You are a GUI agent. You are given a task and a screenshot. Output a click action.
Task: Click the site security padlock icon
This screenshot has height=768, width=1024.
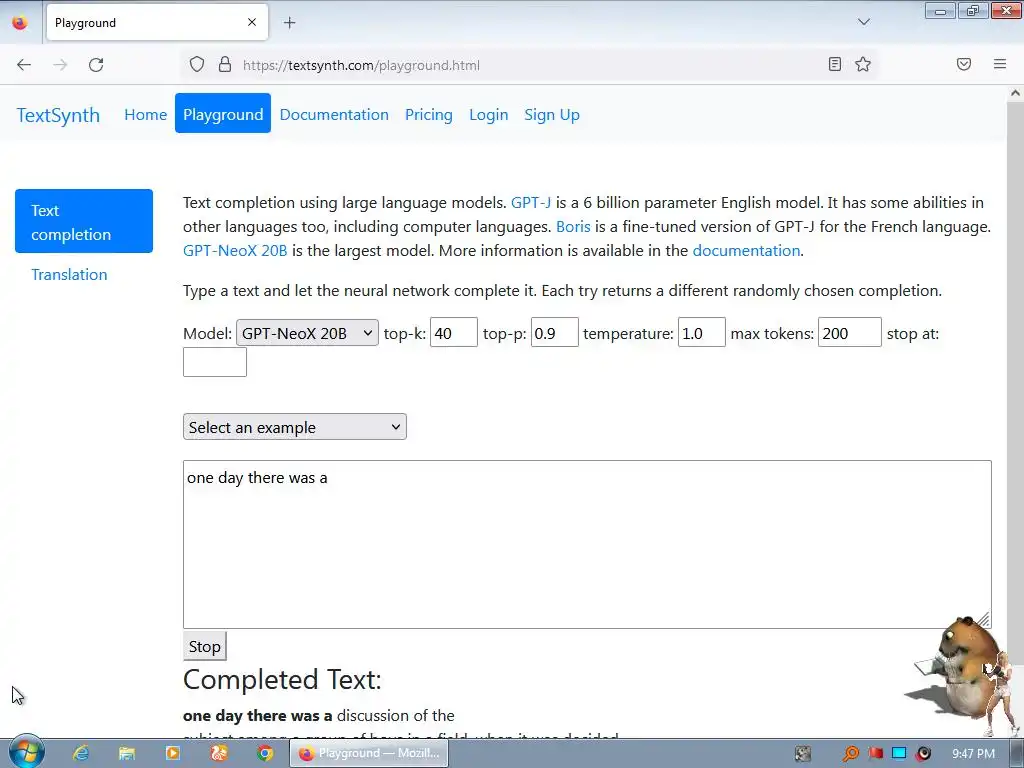pyautogui.click(x=225, y=65)
